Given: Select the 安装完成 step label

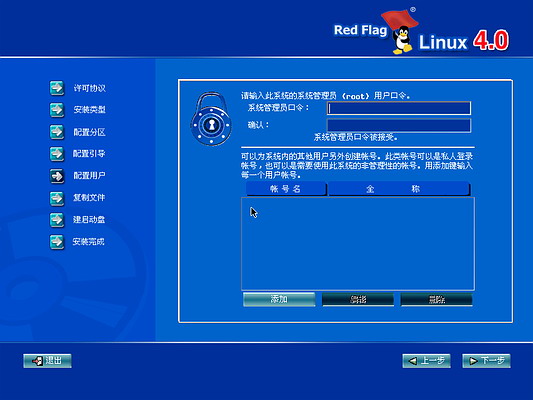Looking at the screenshot, I should (88, 242).
